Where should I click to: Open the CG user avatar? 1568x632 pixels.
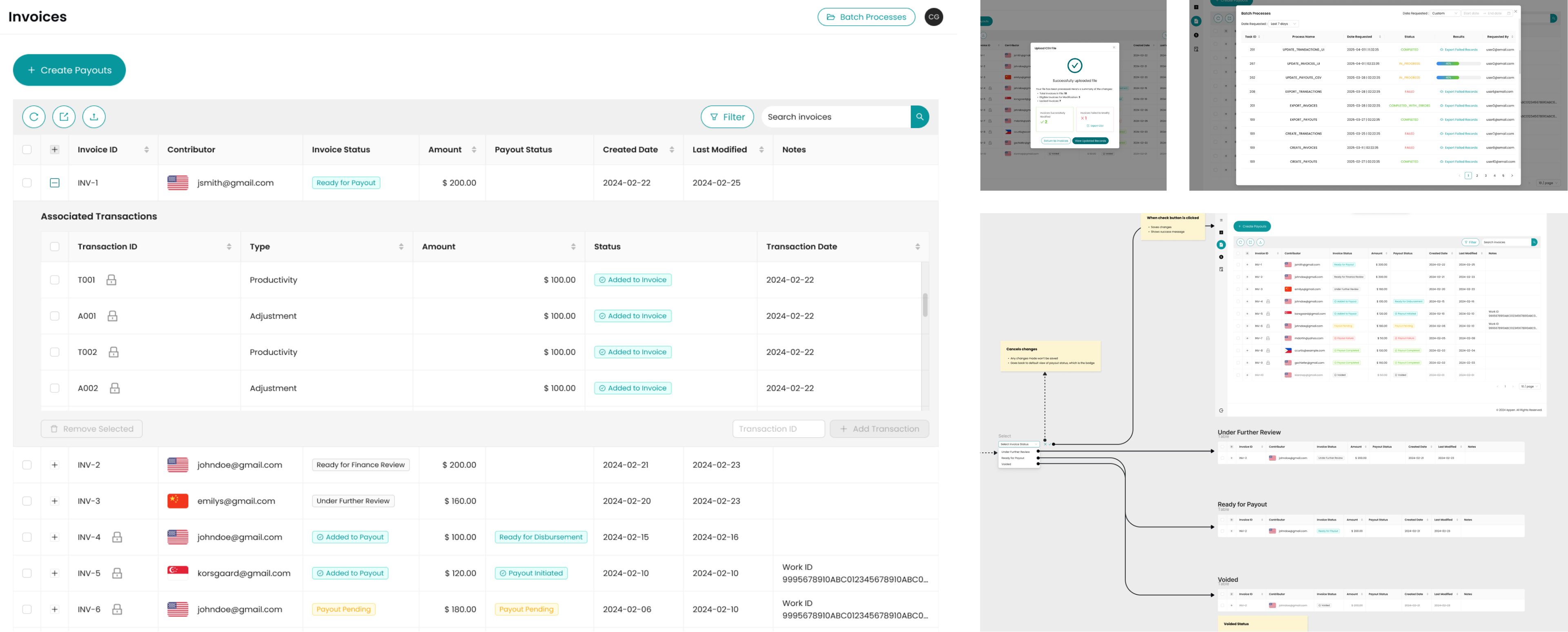coord(934,17)
